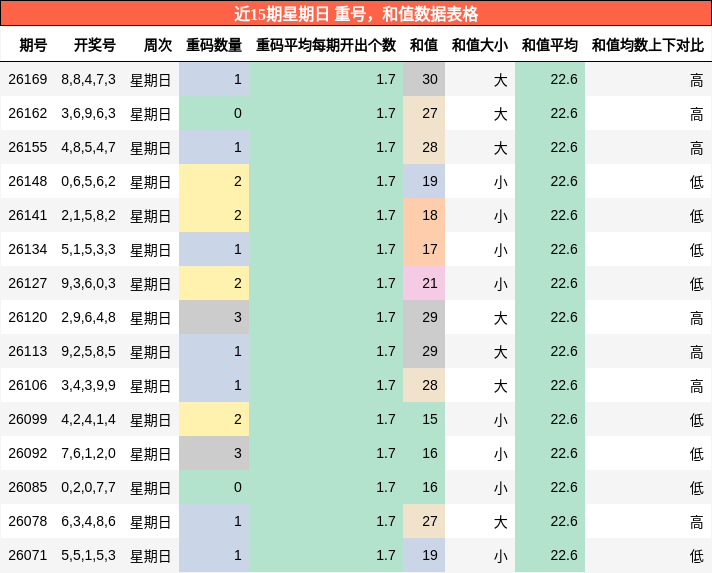This screenshot has width=712, height=573.
Task: Click '大' size cell in row 26169
Action: pos(480,79)
